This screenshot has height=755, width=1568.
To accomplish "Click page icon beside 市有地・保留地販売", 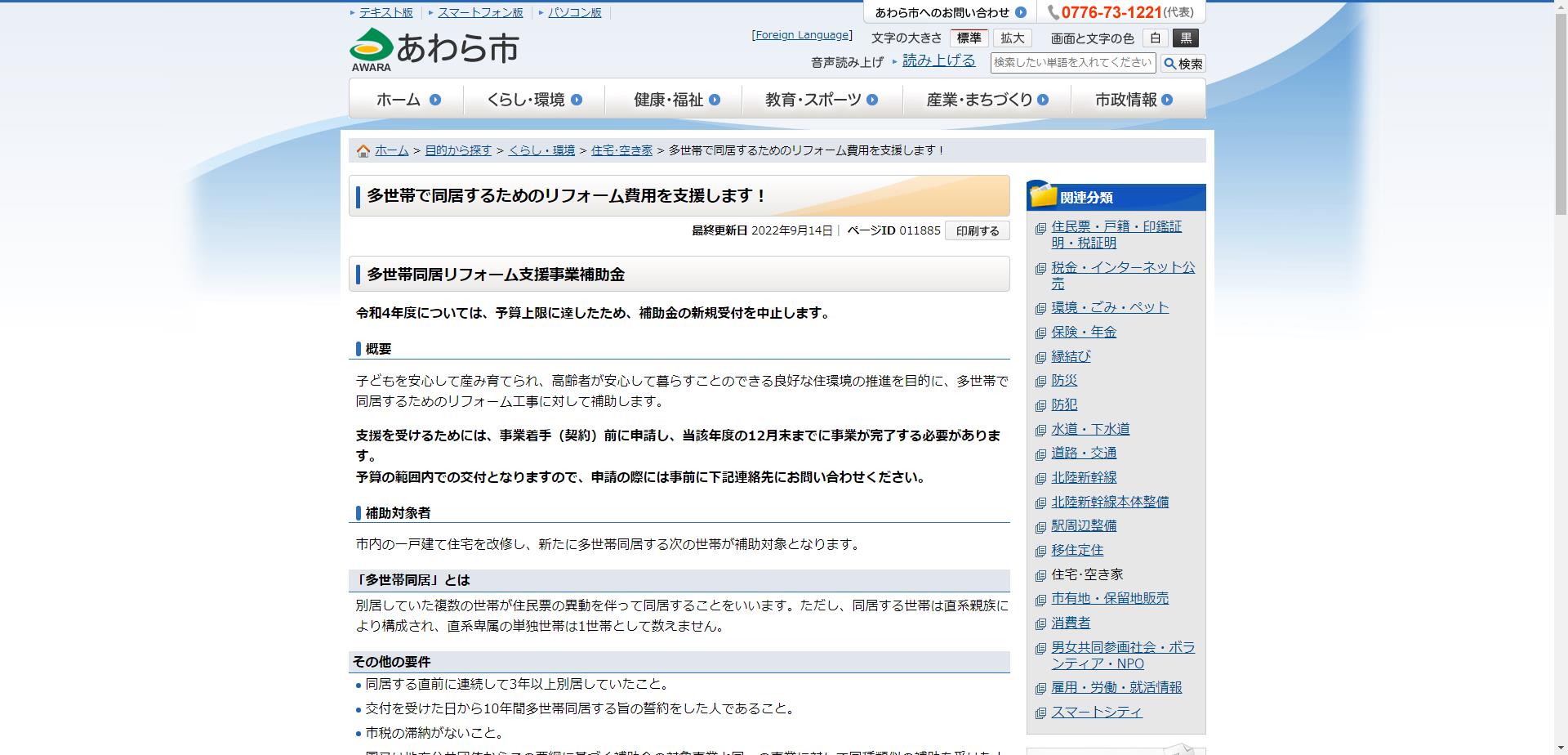I will tap(1040, 601).
